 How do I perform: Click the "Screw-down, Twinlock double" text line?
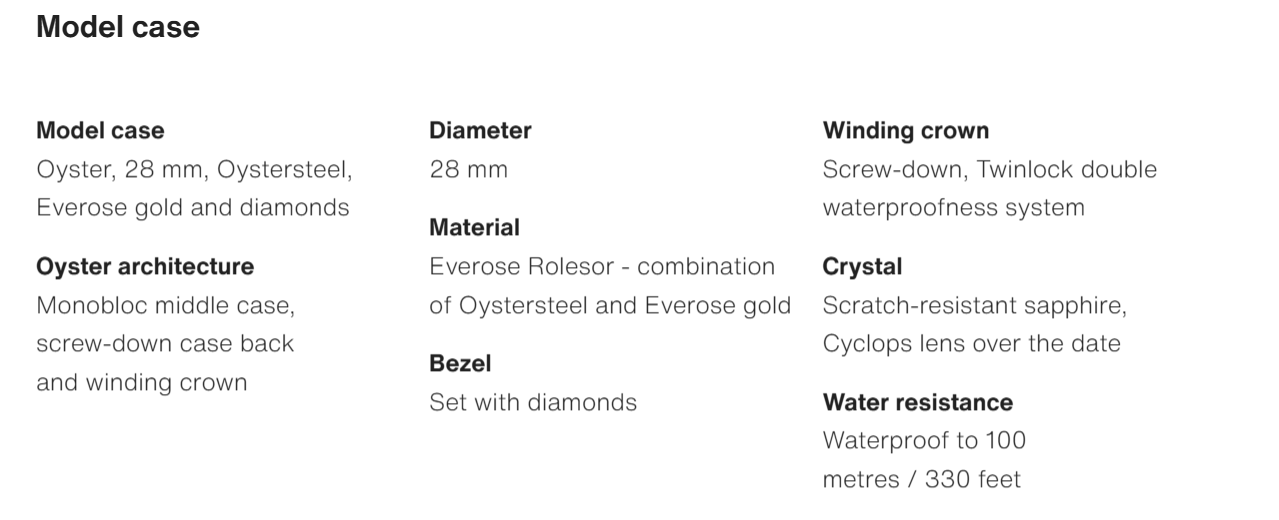[x=989, y=169]
